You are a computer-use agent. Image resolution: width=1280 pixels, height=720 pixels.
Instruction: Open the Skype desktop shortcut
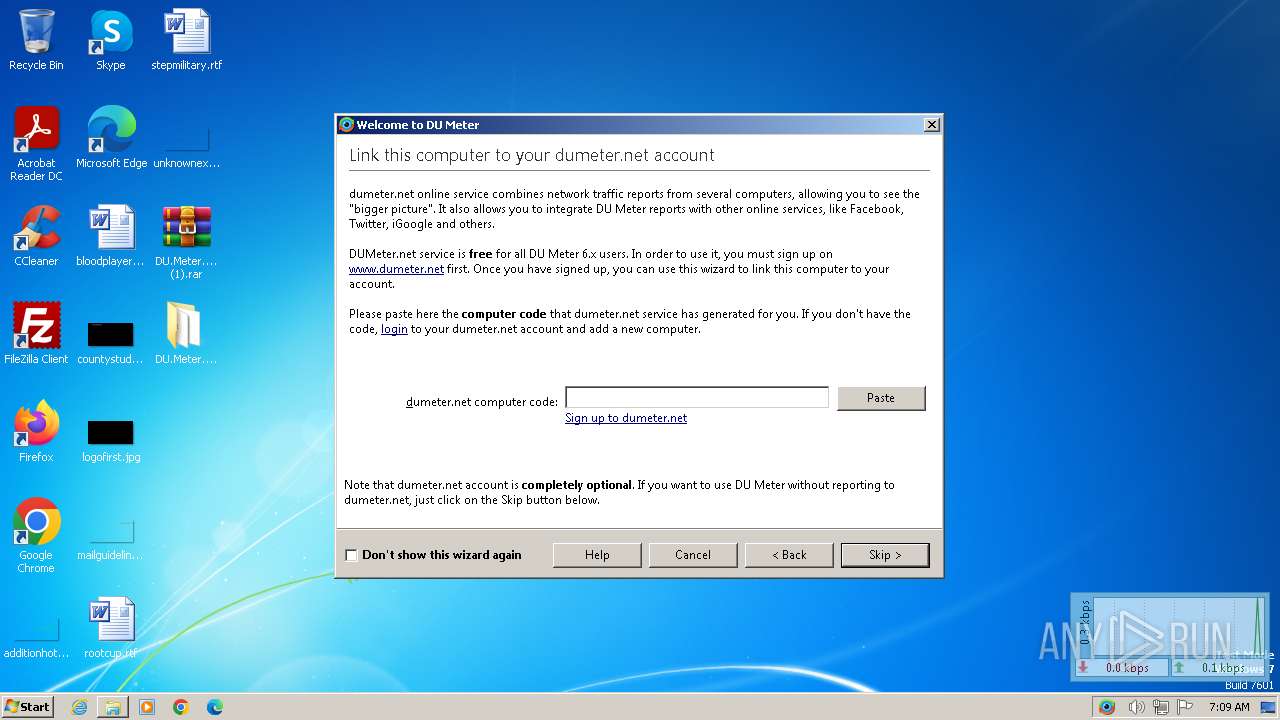click(111, 40)
